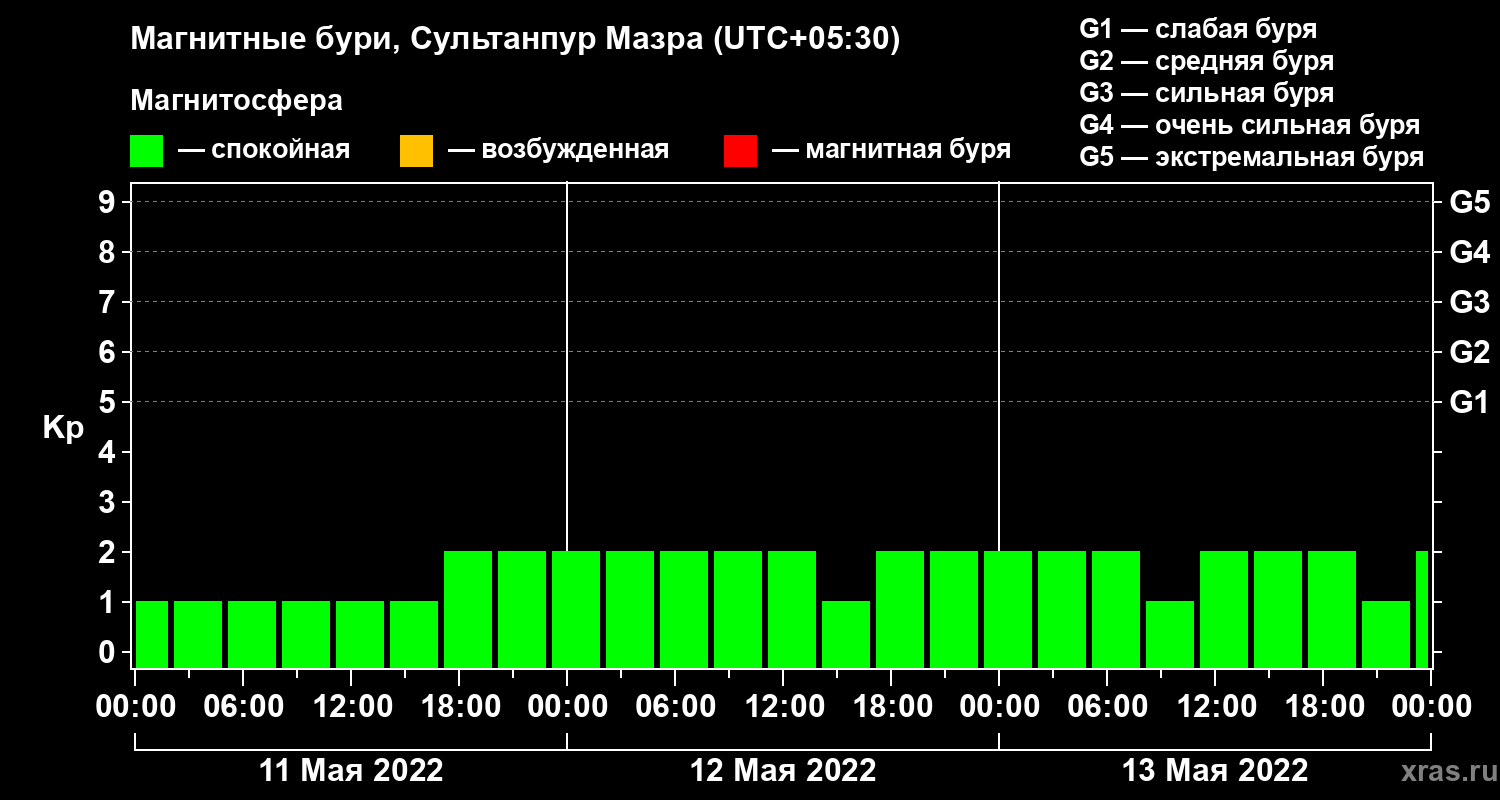The height and width of the screenshot is (800, 1500).
Task: Click the '— магнитная буря' legend label
Action: (x=891, y=151)
